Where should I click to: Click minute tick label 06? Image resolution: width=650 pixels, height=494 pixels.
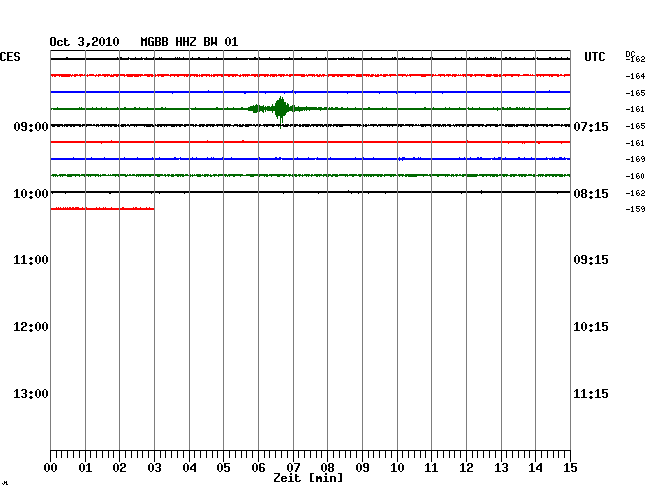tap(258, 468)
